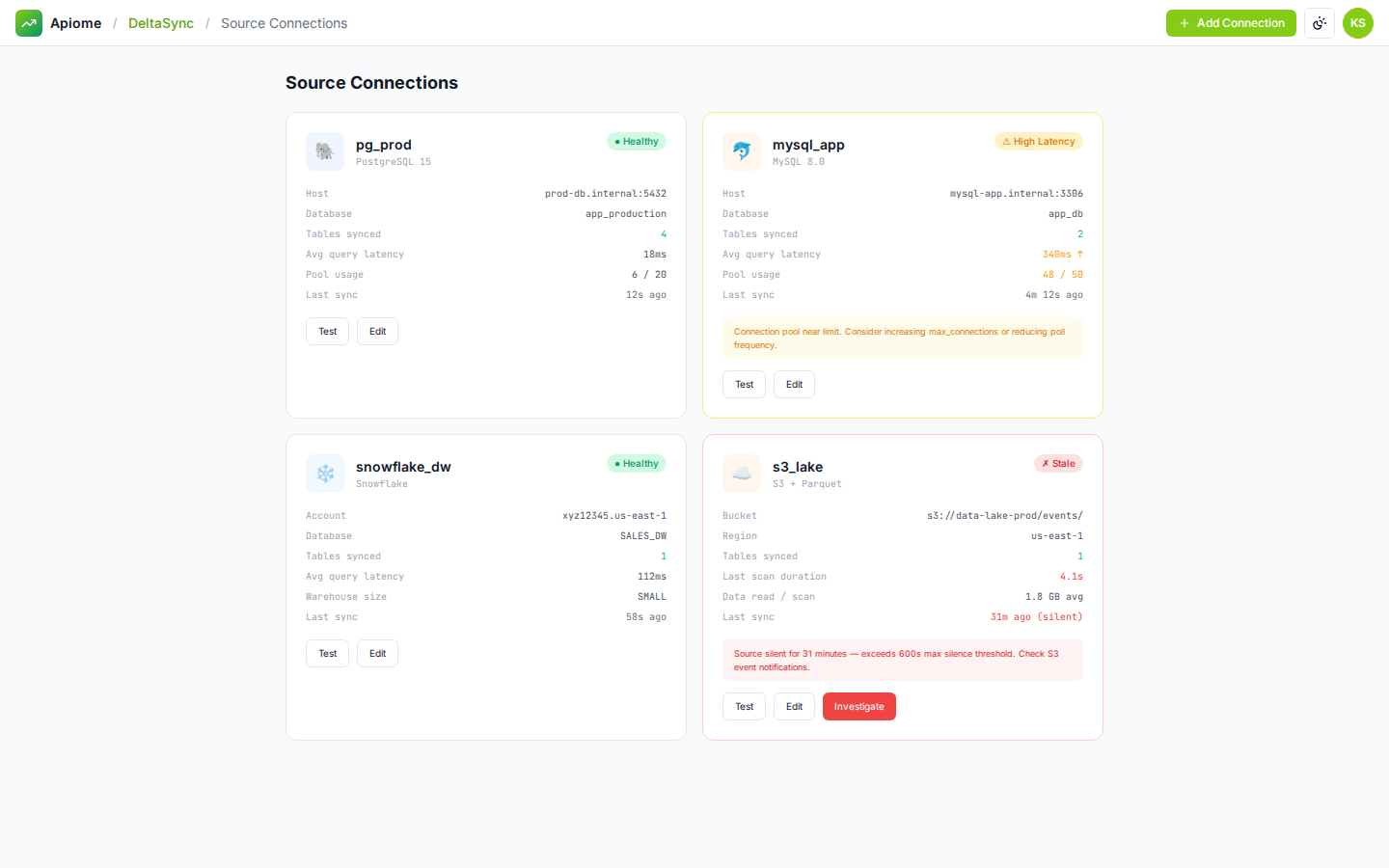This screenshot has height=868, width=1389.
Task: Click pg_prod Healthy status badge
Action: point(637,142)
